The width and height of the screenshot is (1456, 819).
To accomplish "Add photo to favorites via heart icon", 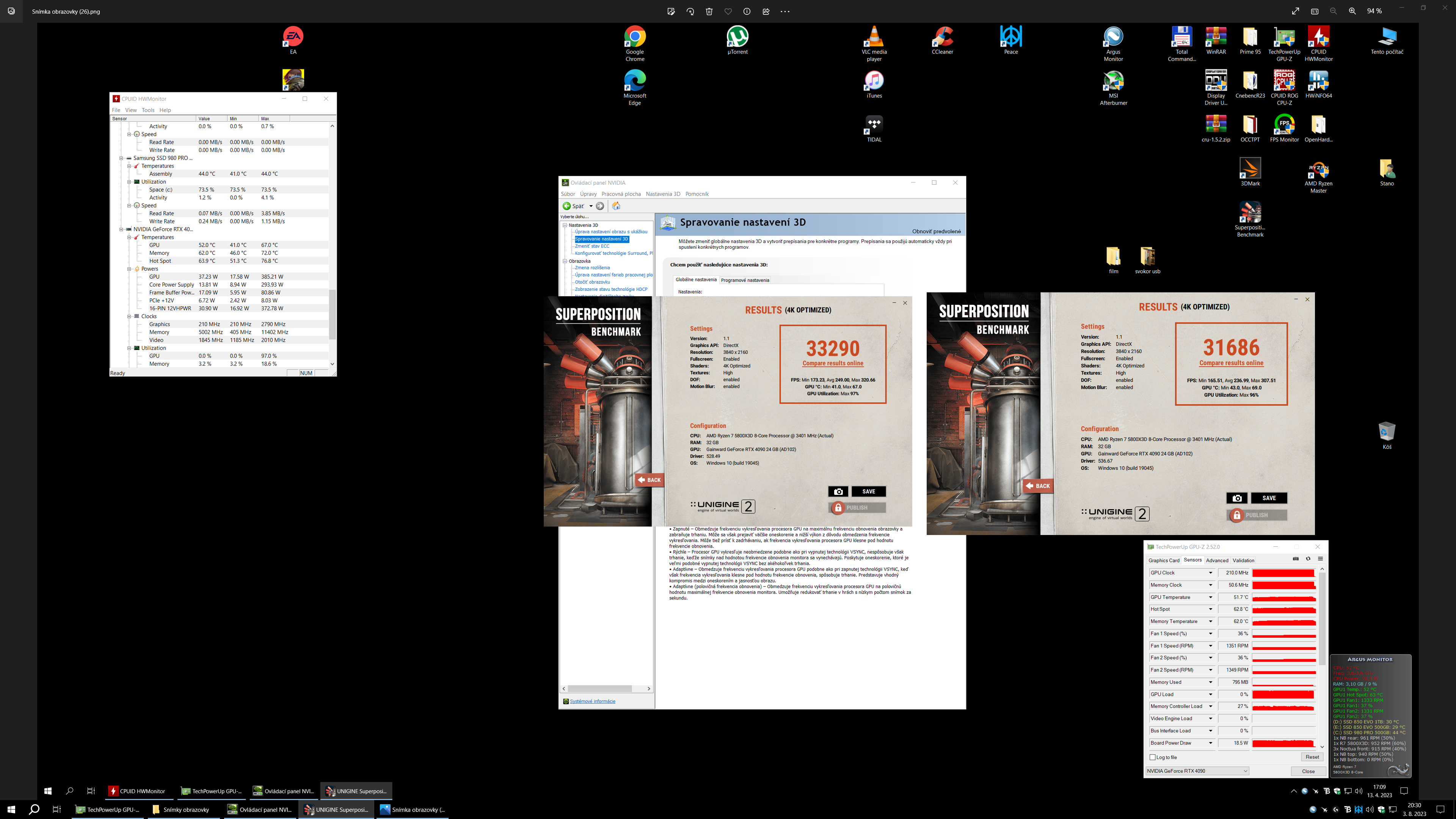I will pos(728,11).
